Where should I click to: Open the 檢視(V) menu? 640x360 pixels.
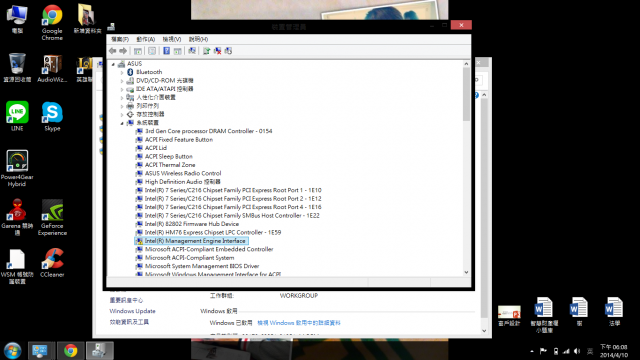pyautogui.click(x=172, y=39)
